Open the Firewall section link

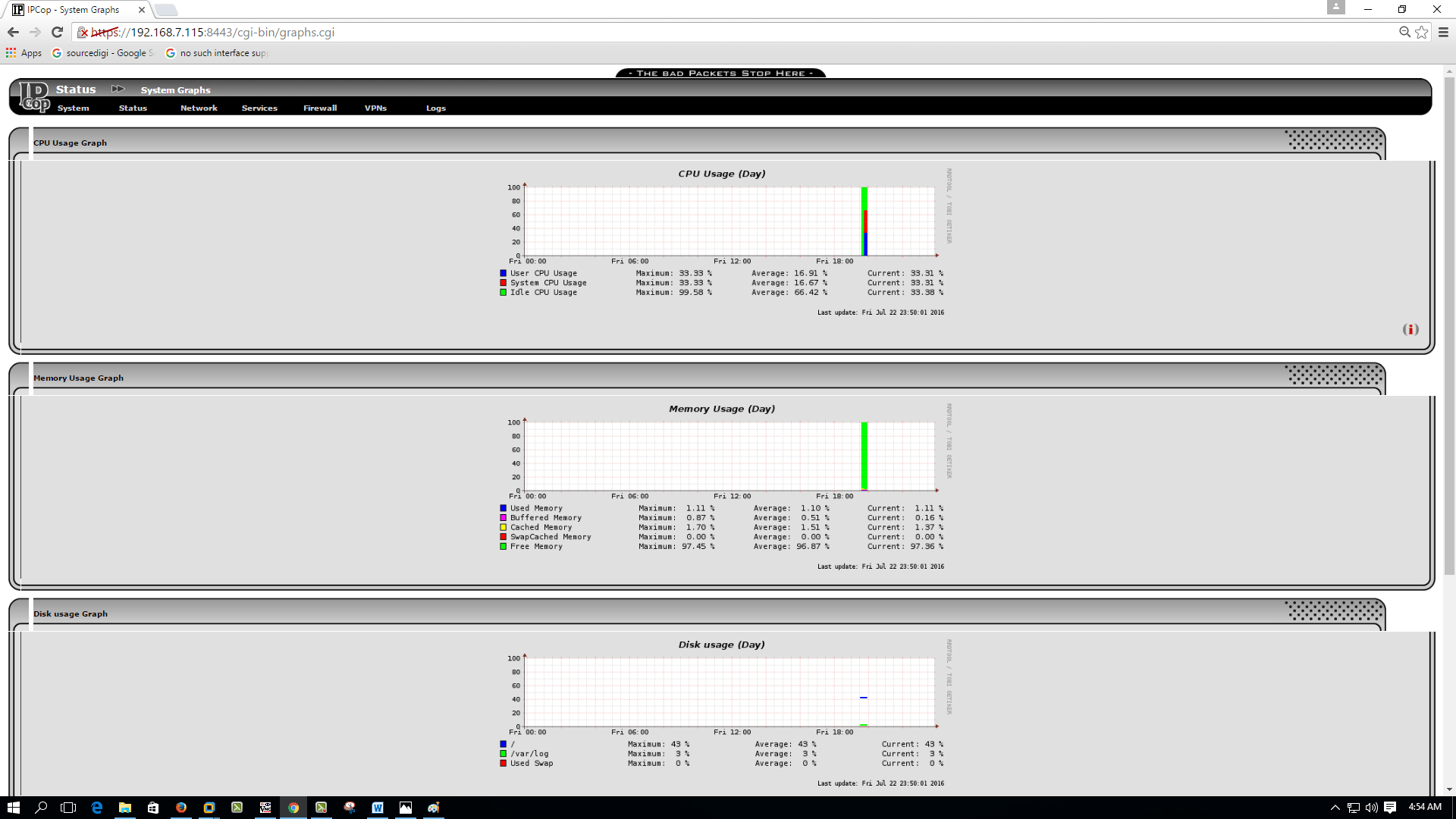pyautogui.click(x=319, y=108)
